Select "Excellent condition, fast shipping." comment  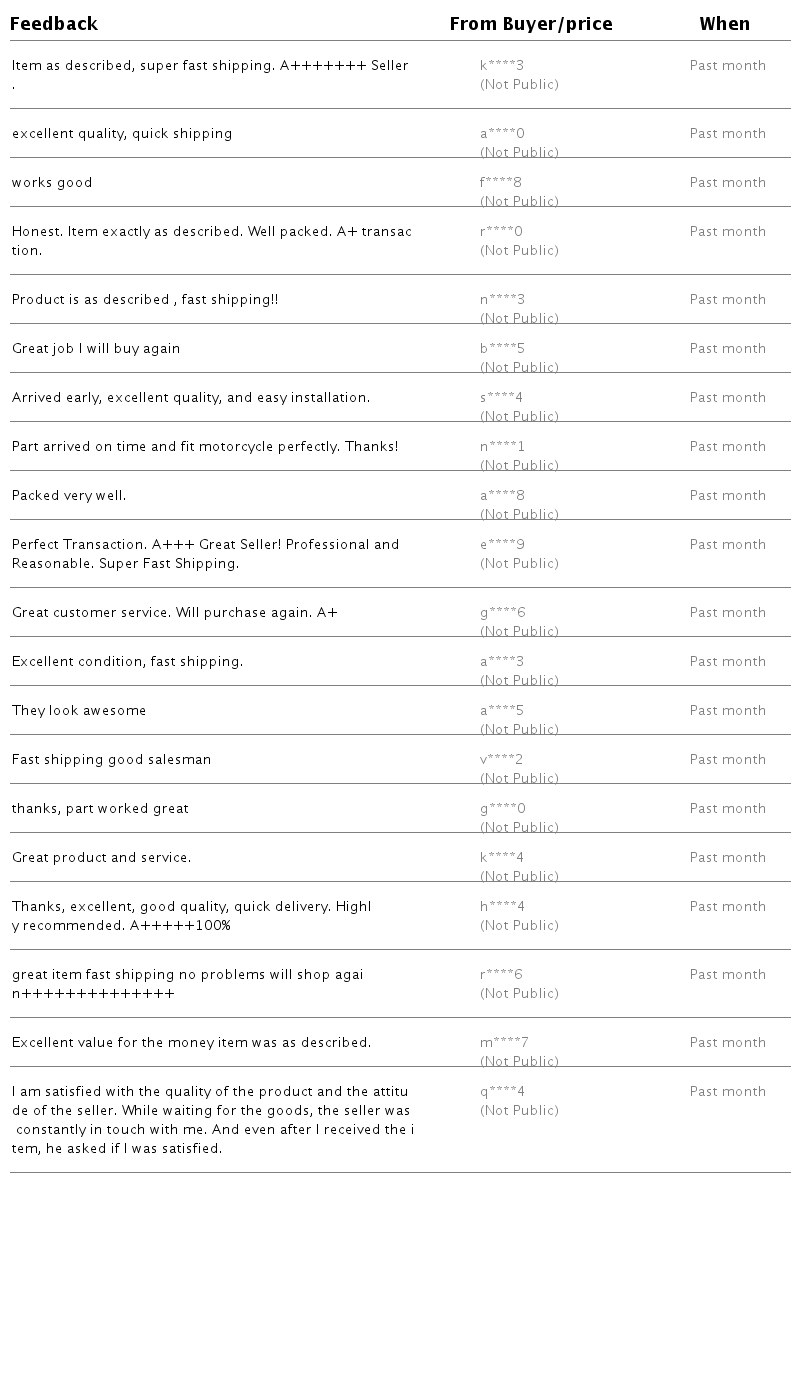[127, 662]
